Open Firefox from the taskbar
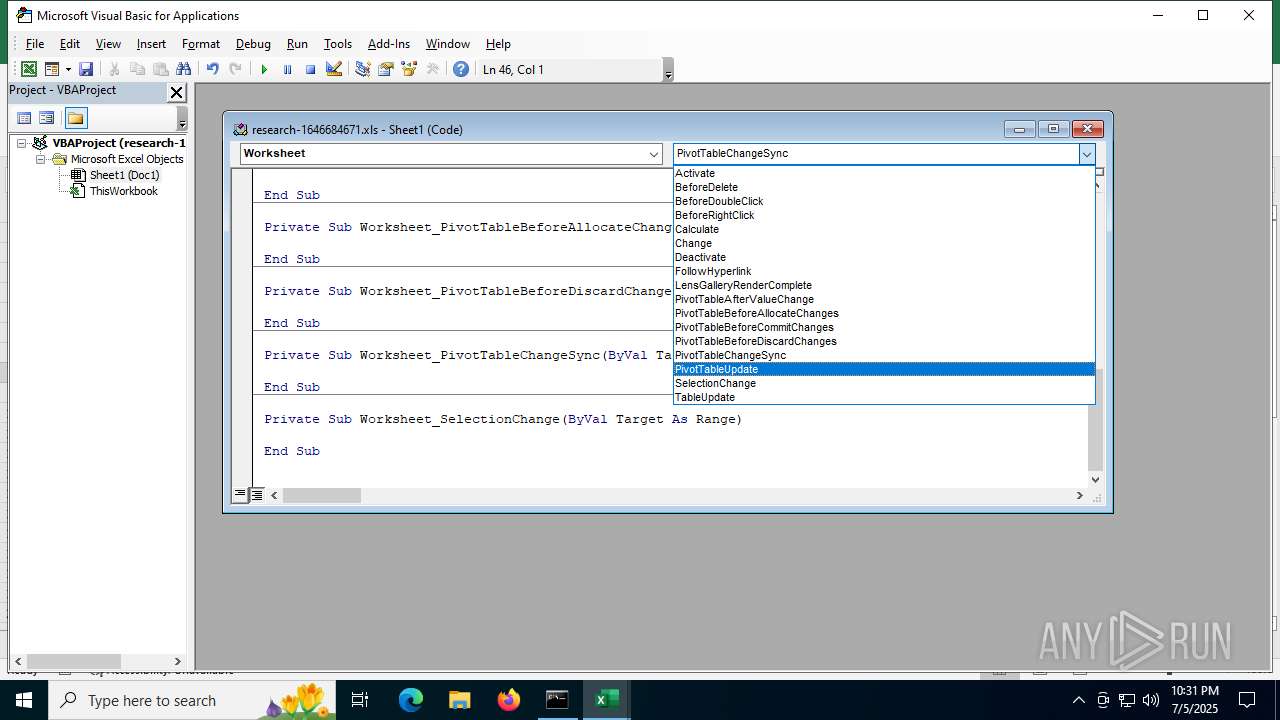The image size is (1280, 720). pyautogui.click(x=509, y=700)
